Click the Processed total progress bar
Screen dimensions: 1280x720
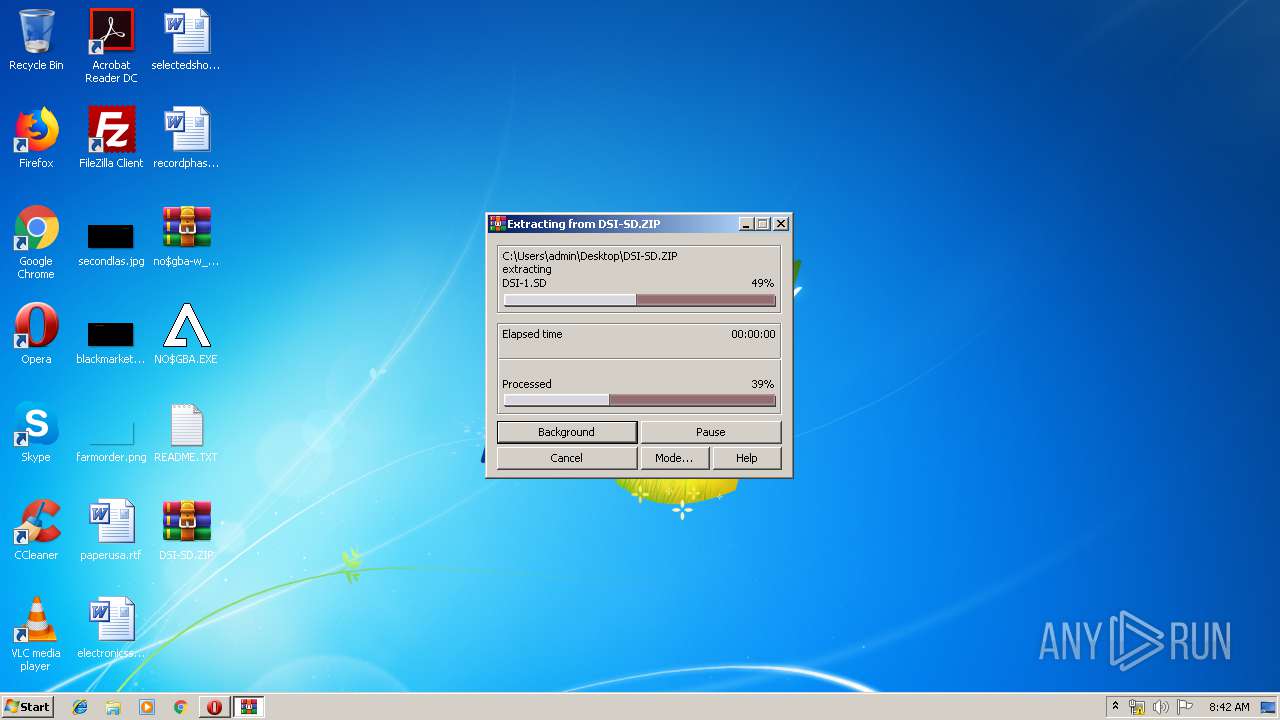click(x=640, y=400)
